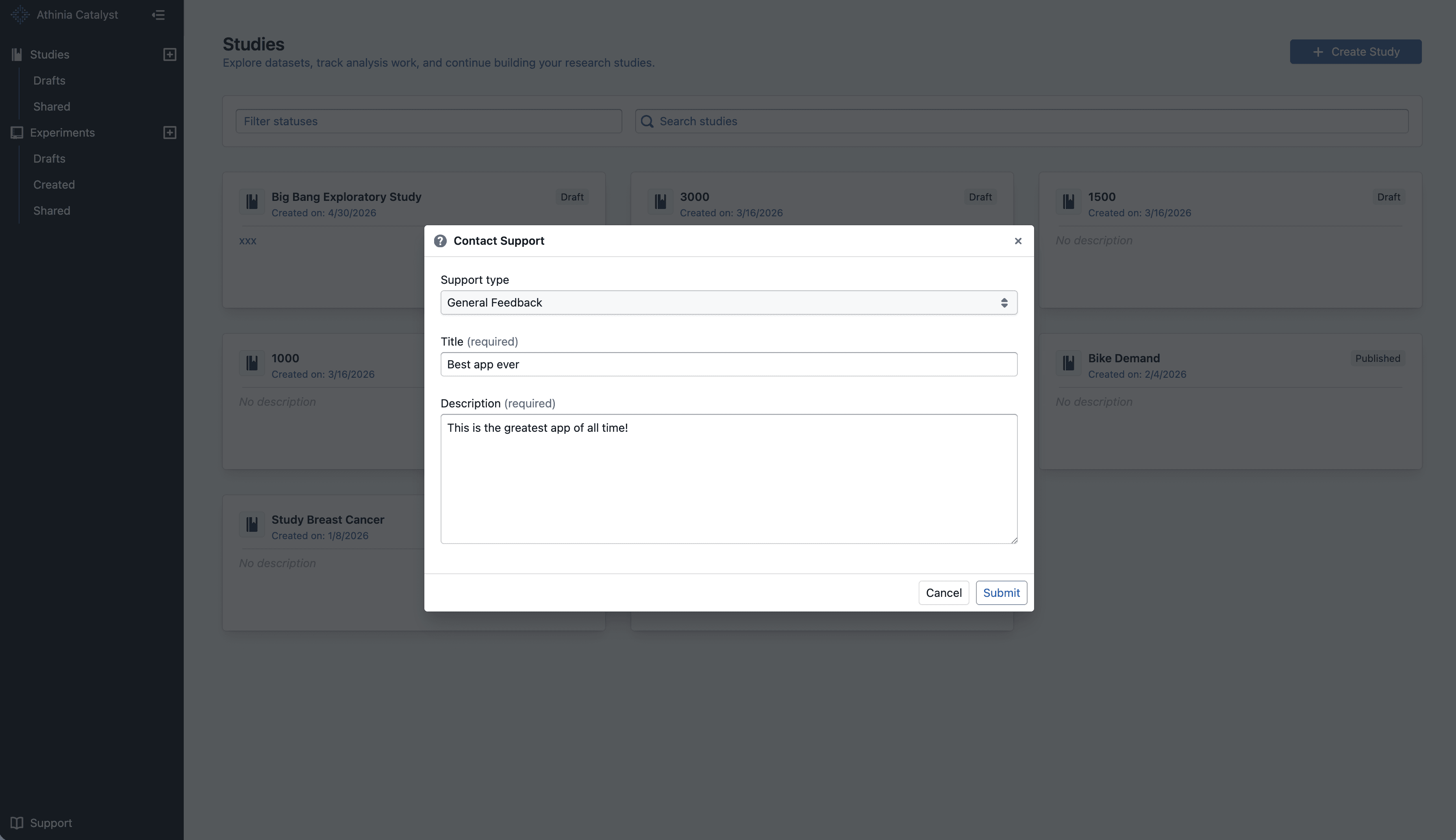Open Experiments in the sidebar
Screen dimensions: 1456x840
(x=62, y=133)
